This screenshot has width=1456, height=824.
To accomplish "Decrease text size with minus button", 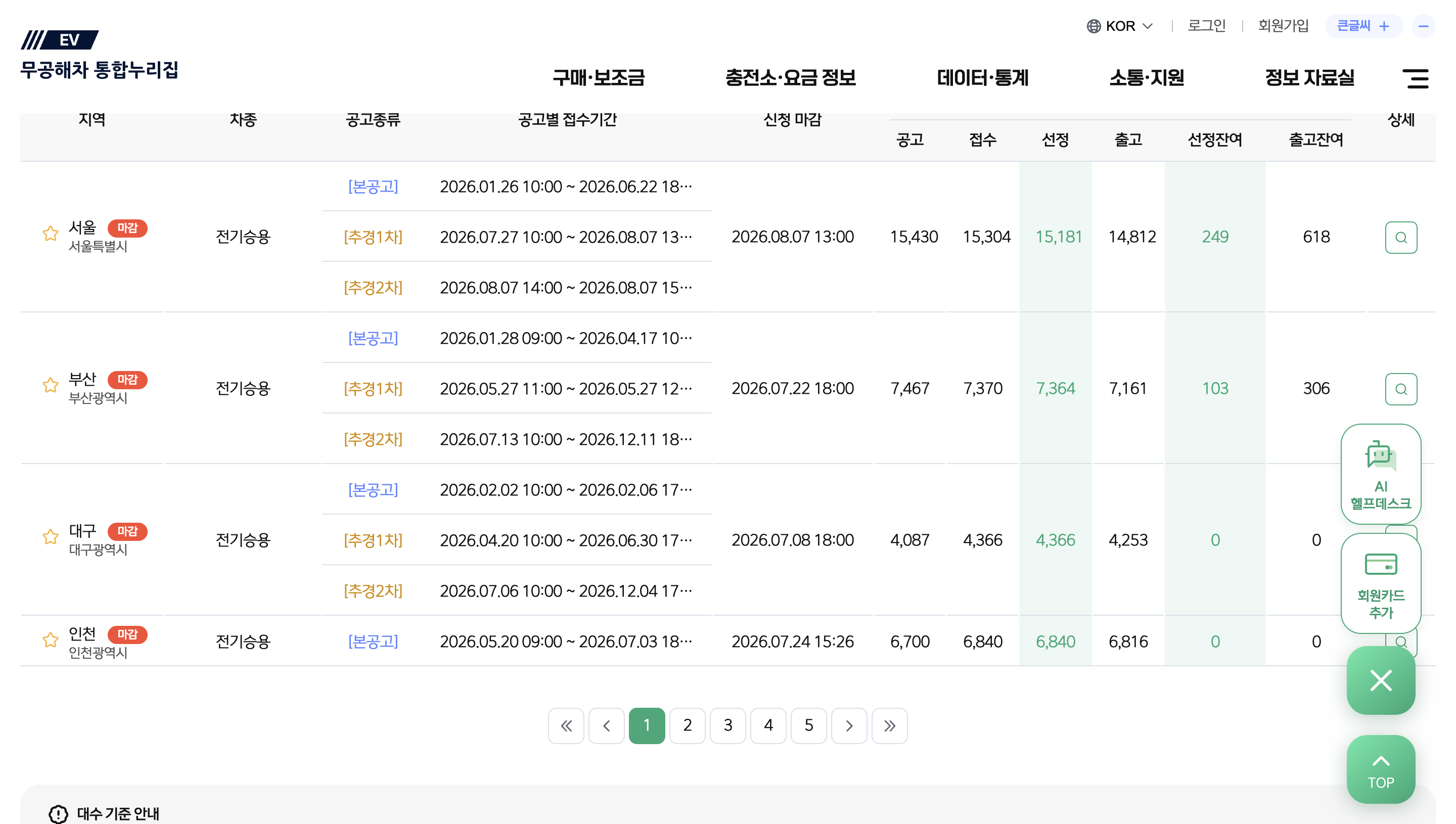I will pyautogui.click(x=1423, y=26).
